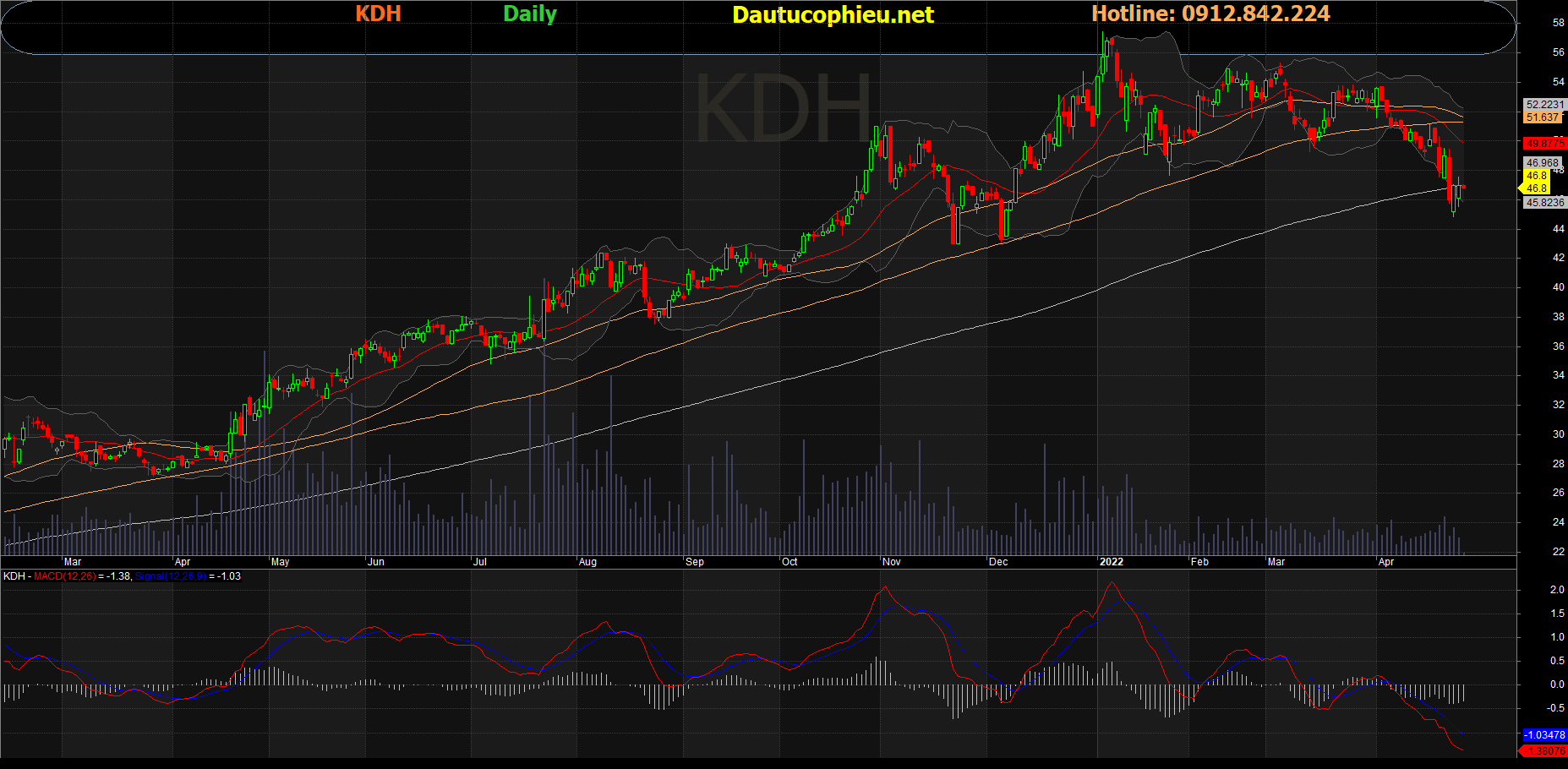
Task: Click the Hotline 0912.842.224 text
Action: (x=1210, y=14)
